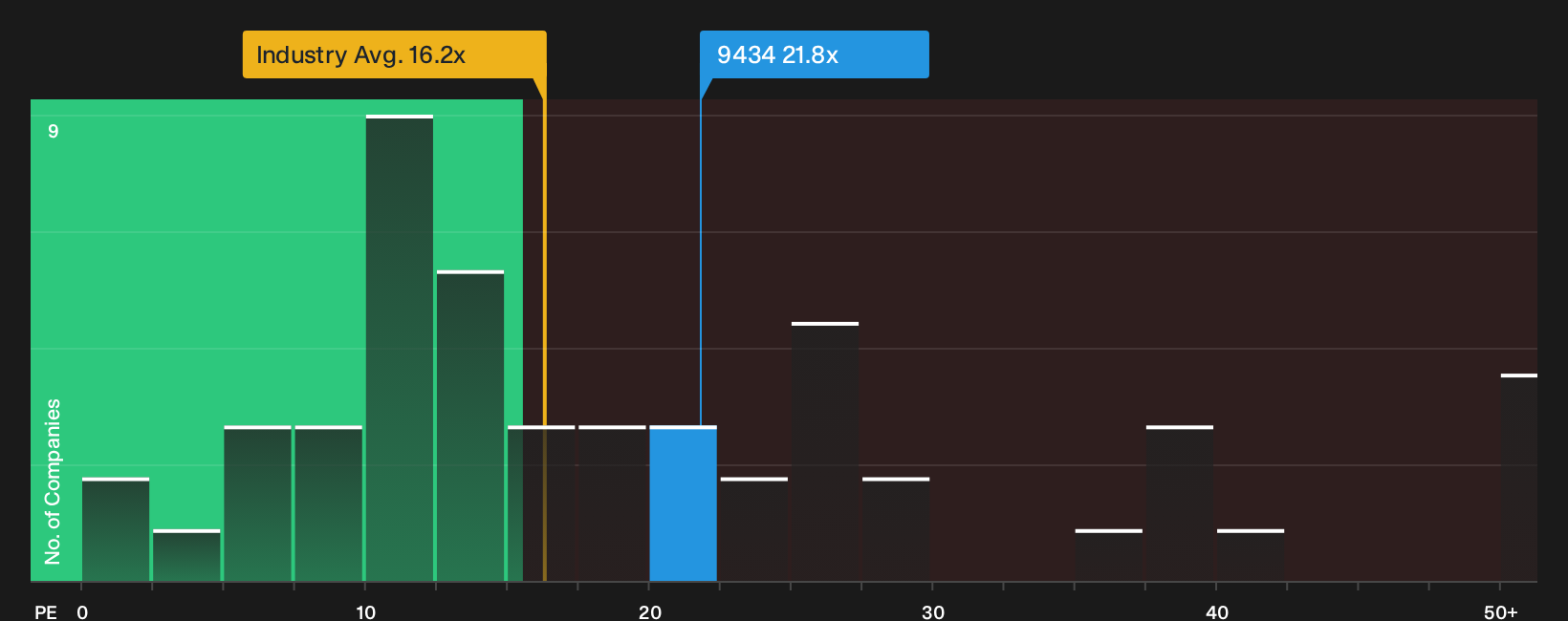The image size is (1568, 621).
Task: Click the Industry Avg. 16.2x label
Action: coord(394,54)
